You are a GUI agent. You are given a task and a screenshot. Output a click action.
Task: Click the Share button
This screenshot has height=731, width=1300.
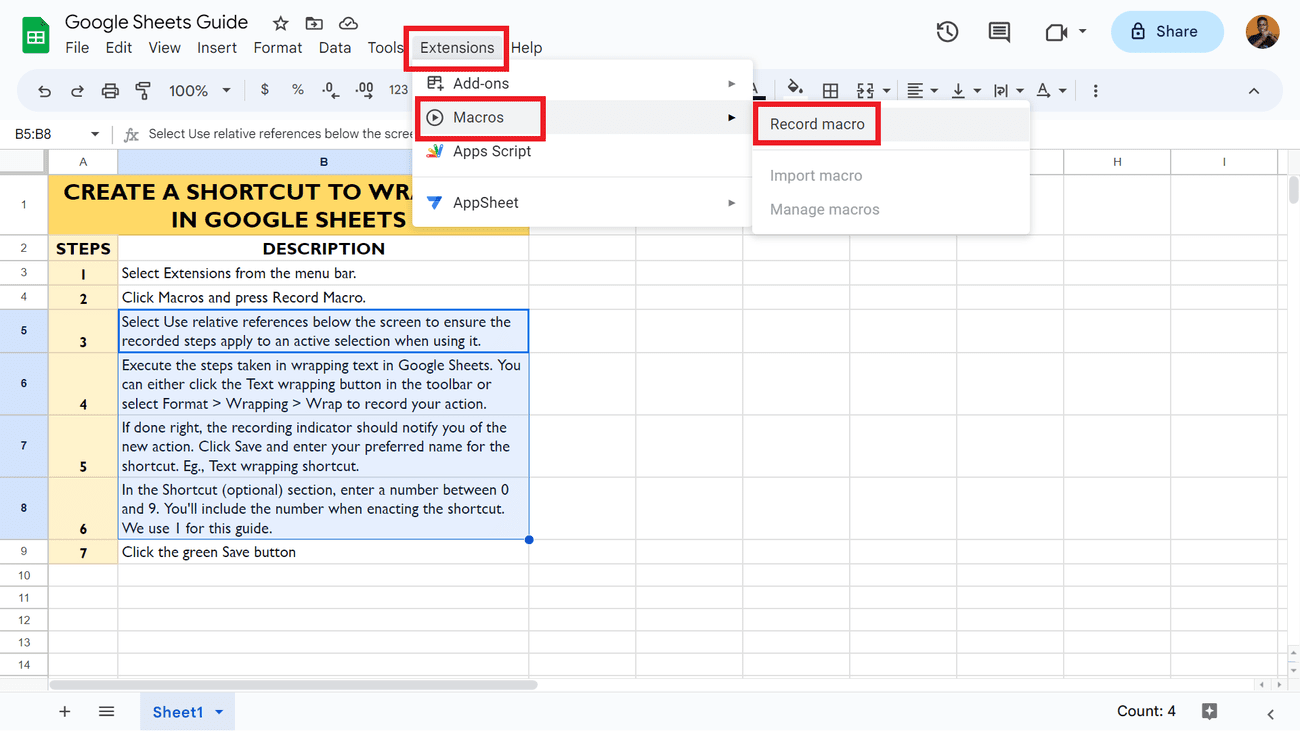click(1166, 32)
